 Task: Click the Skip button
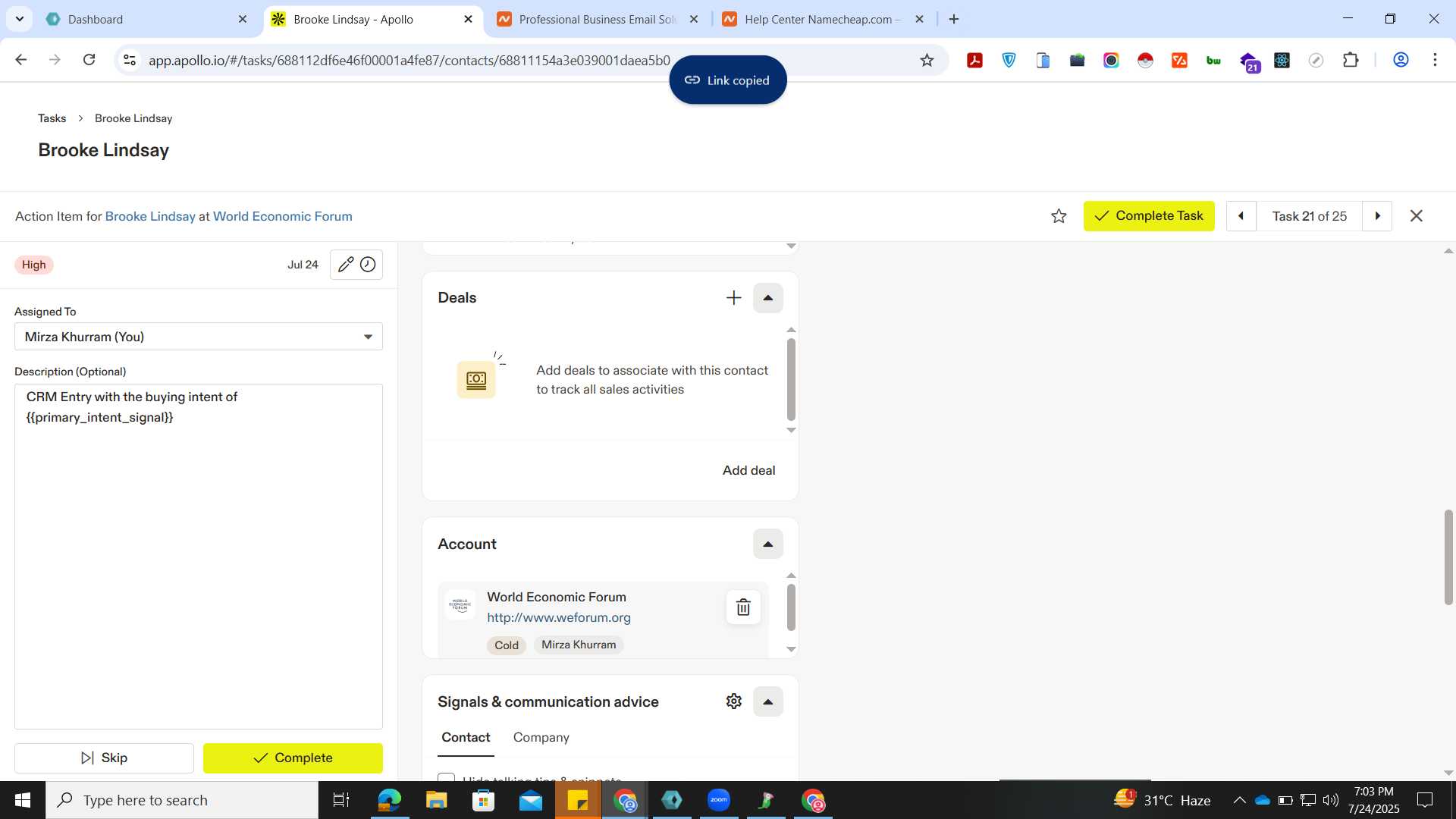[x=104, y=758]
